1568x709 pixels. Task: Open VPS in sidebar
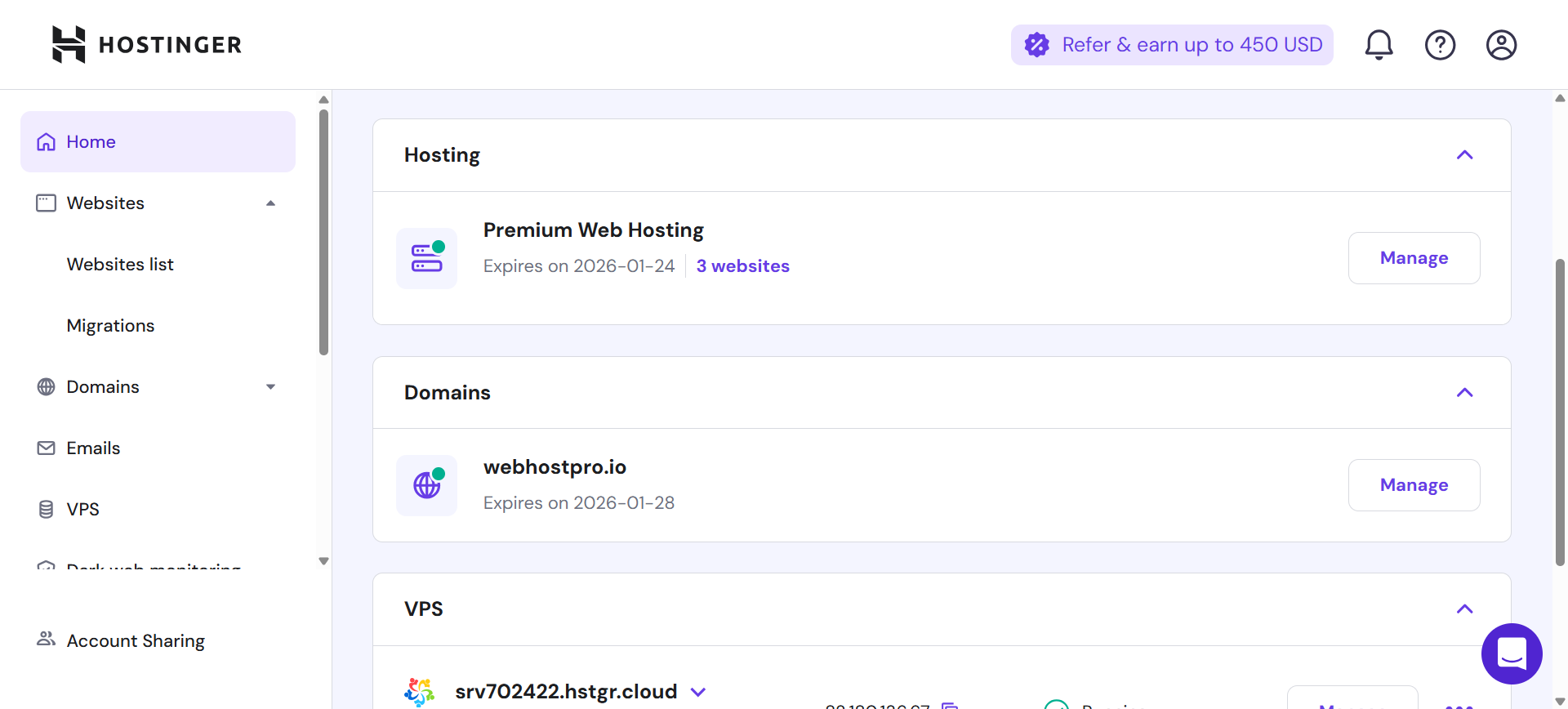tap(82, 510)
